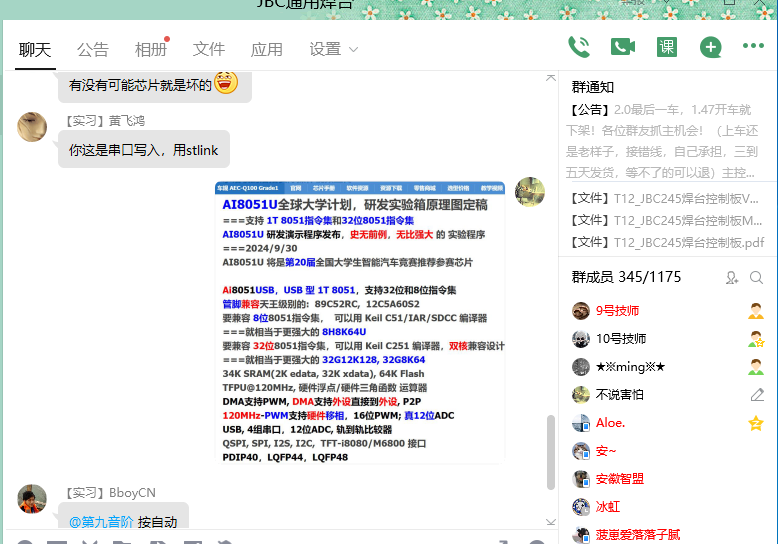Open the 【公告】 announcement about 2.0最后一车
The height and width of the screenshot is (544, 778).
pyautogui.click(x=662, y=141)
